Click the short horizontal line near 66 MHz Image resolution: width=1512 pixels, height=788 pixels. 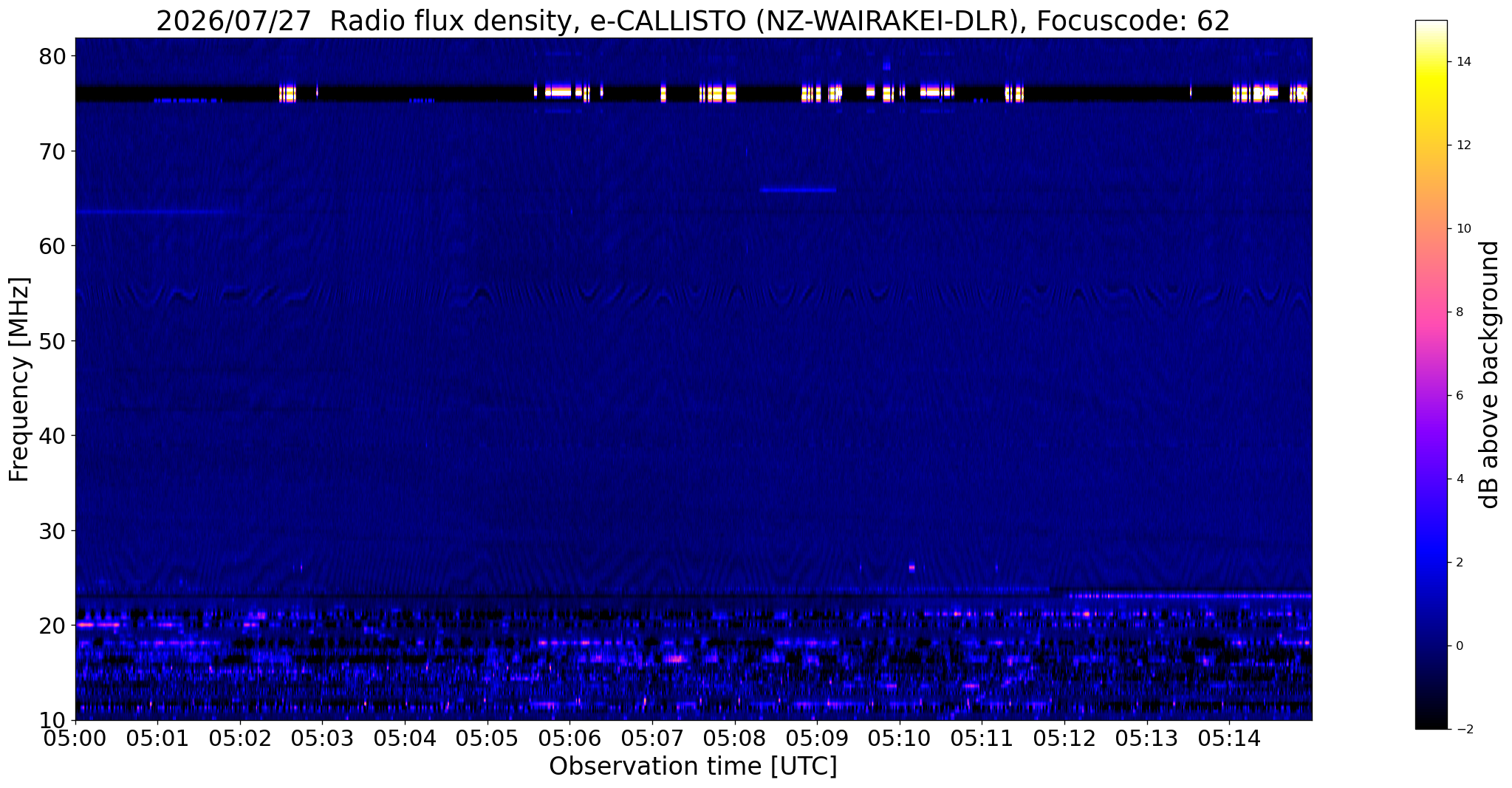pyautogui.click(x=798, y=190)
